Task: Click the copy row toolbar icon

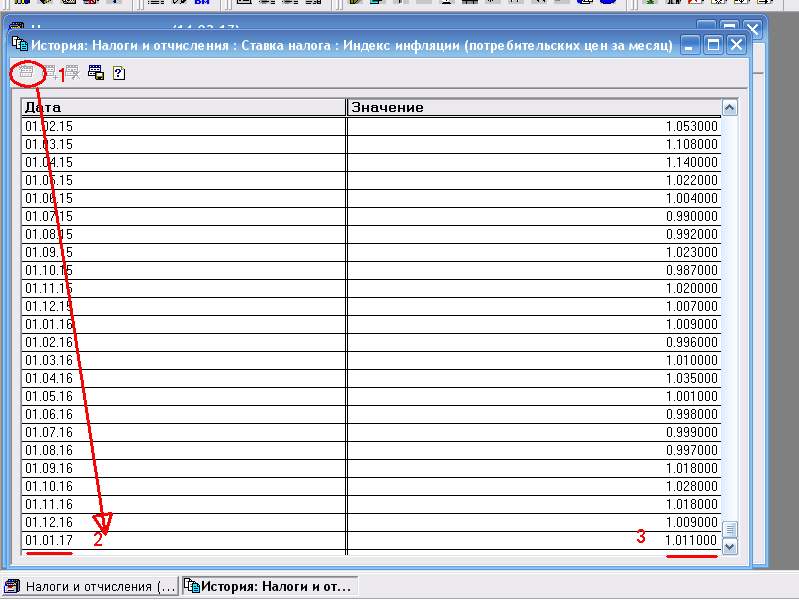Action: pos(50,72)
